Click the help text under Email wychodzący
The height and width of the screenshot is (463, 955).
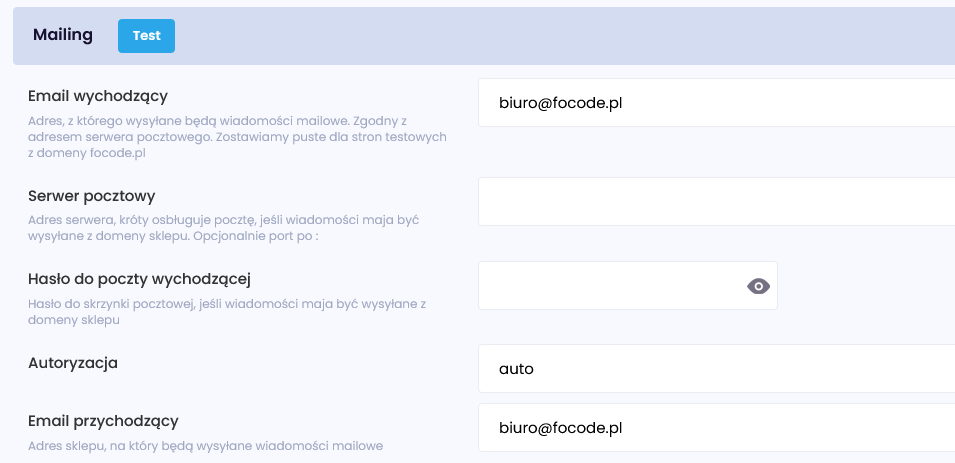[x=237, y=136]
